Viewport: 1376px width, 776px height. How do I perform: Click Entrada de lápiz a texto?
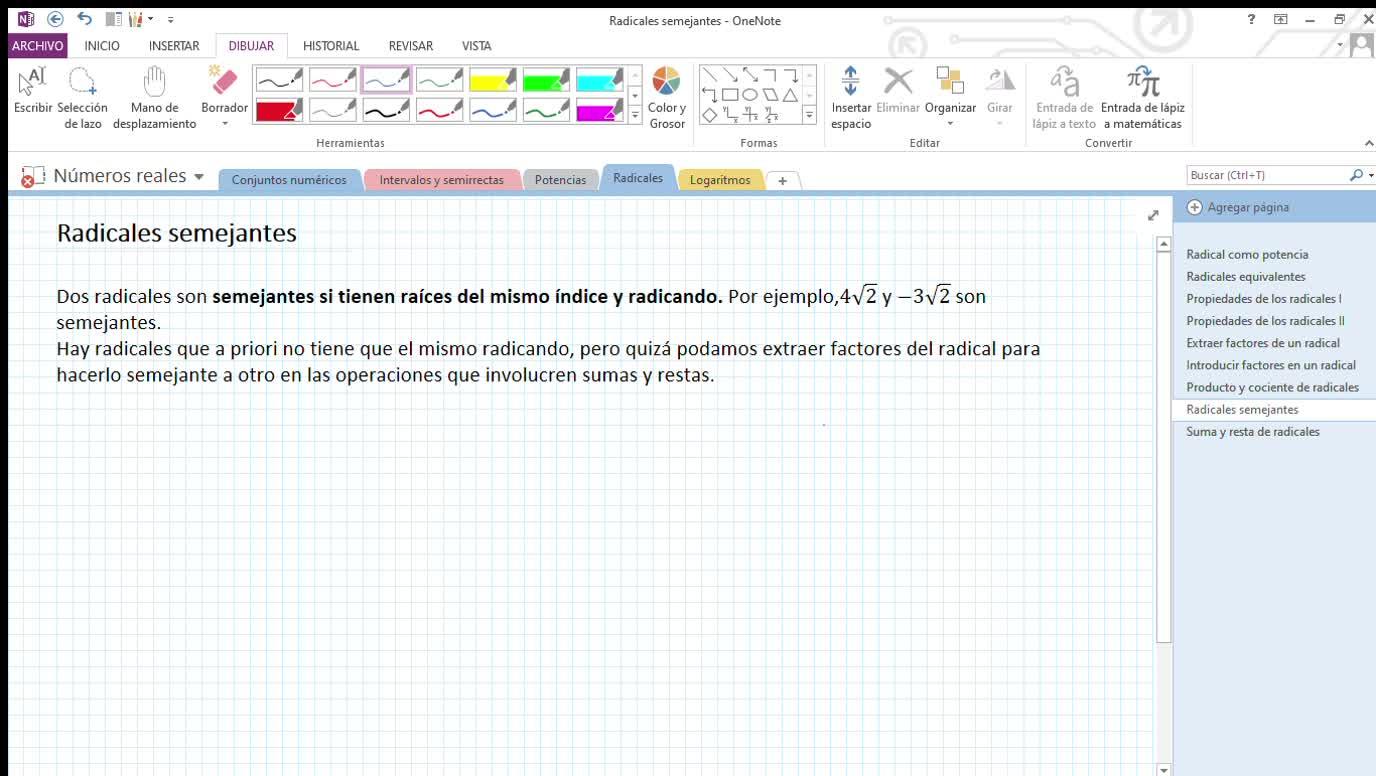click(x=1064, y=98)
